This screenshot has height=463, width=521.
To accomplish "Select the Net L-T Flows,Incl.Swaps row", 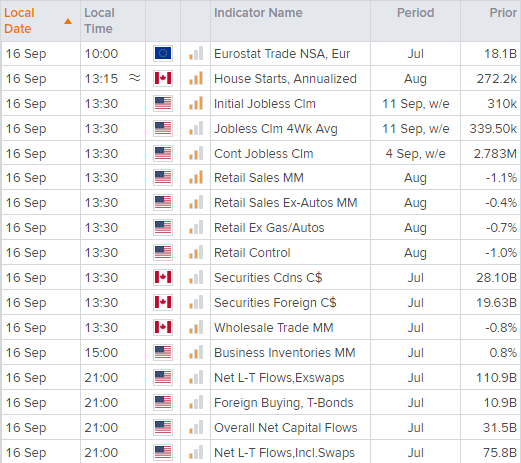I will [261, 452].
